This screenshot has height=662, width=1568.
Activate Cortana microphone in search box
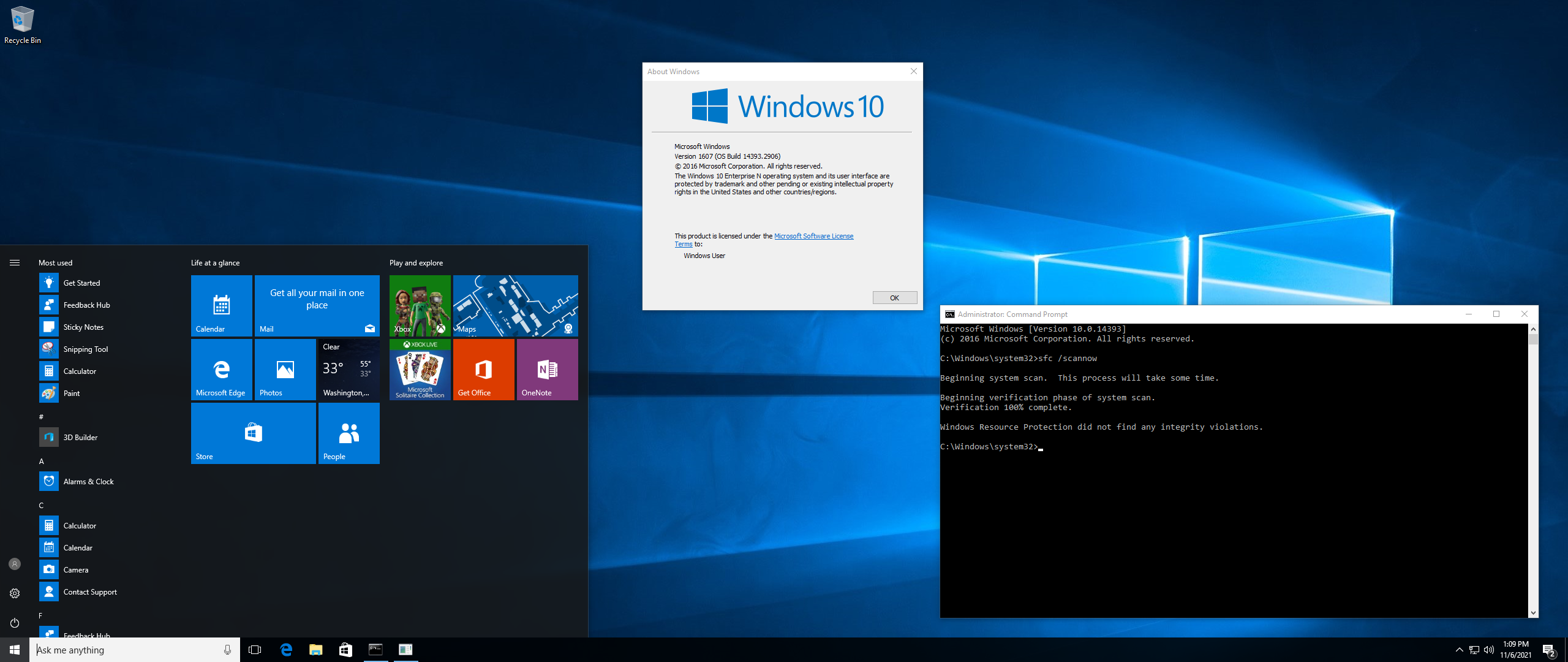pos(227,650)
